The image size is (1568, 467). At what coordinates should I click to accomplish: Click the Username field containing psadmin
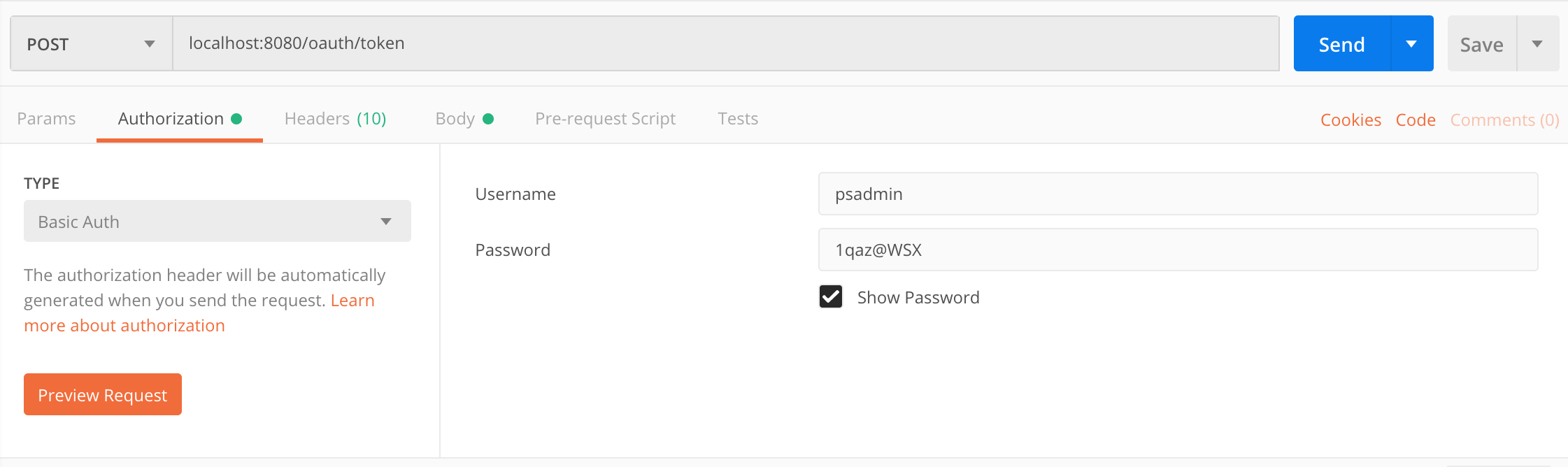pyautogui.click(x=1178, y=194)
